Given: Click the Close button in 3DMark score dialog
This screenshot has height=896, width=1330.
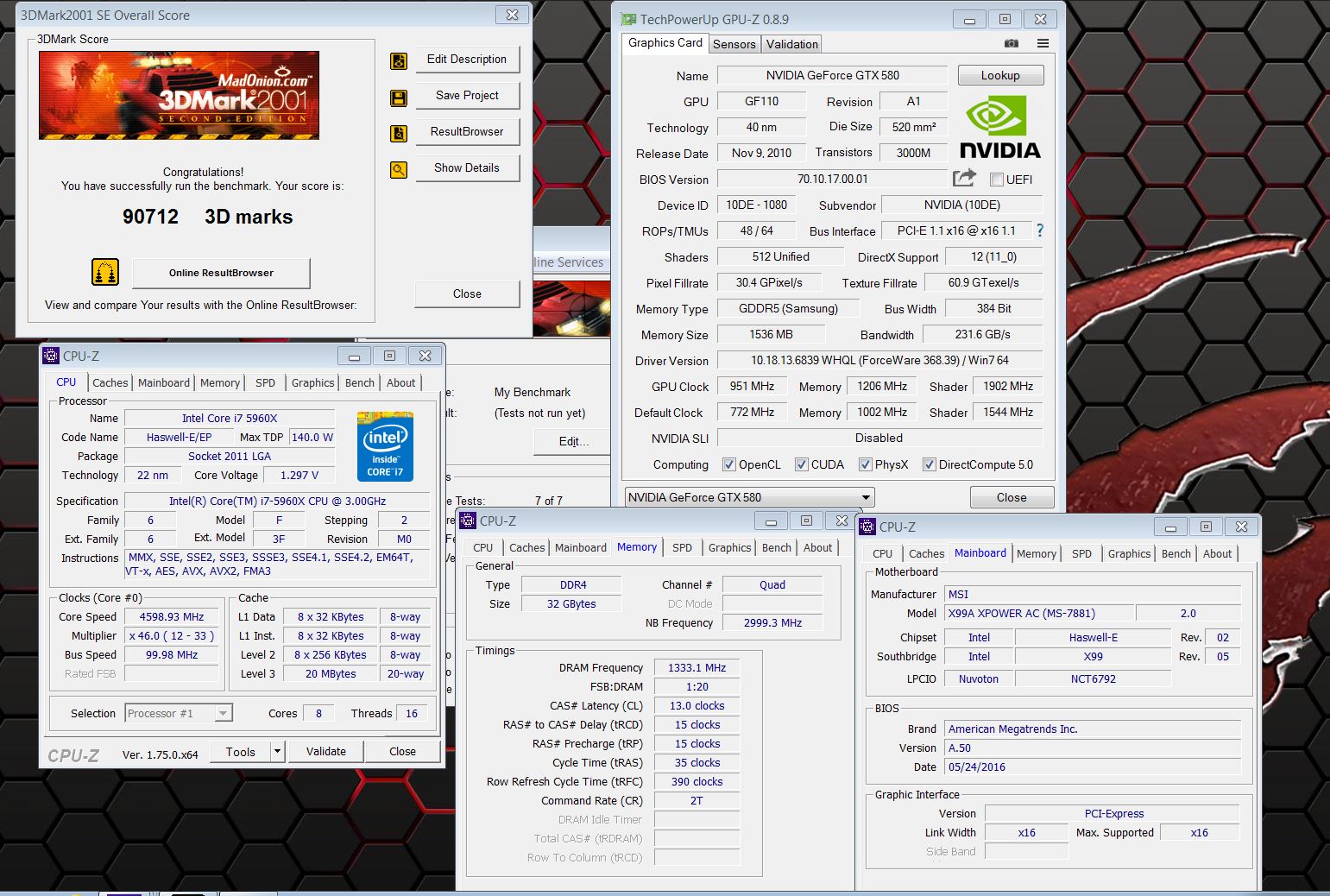Looking at the screenshot, I should (467, 294).
